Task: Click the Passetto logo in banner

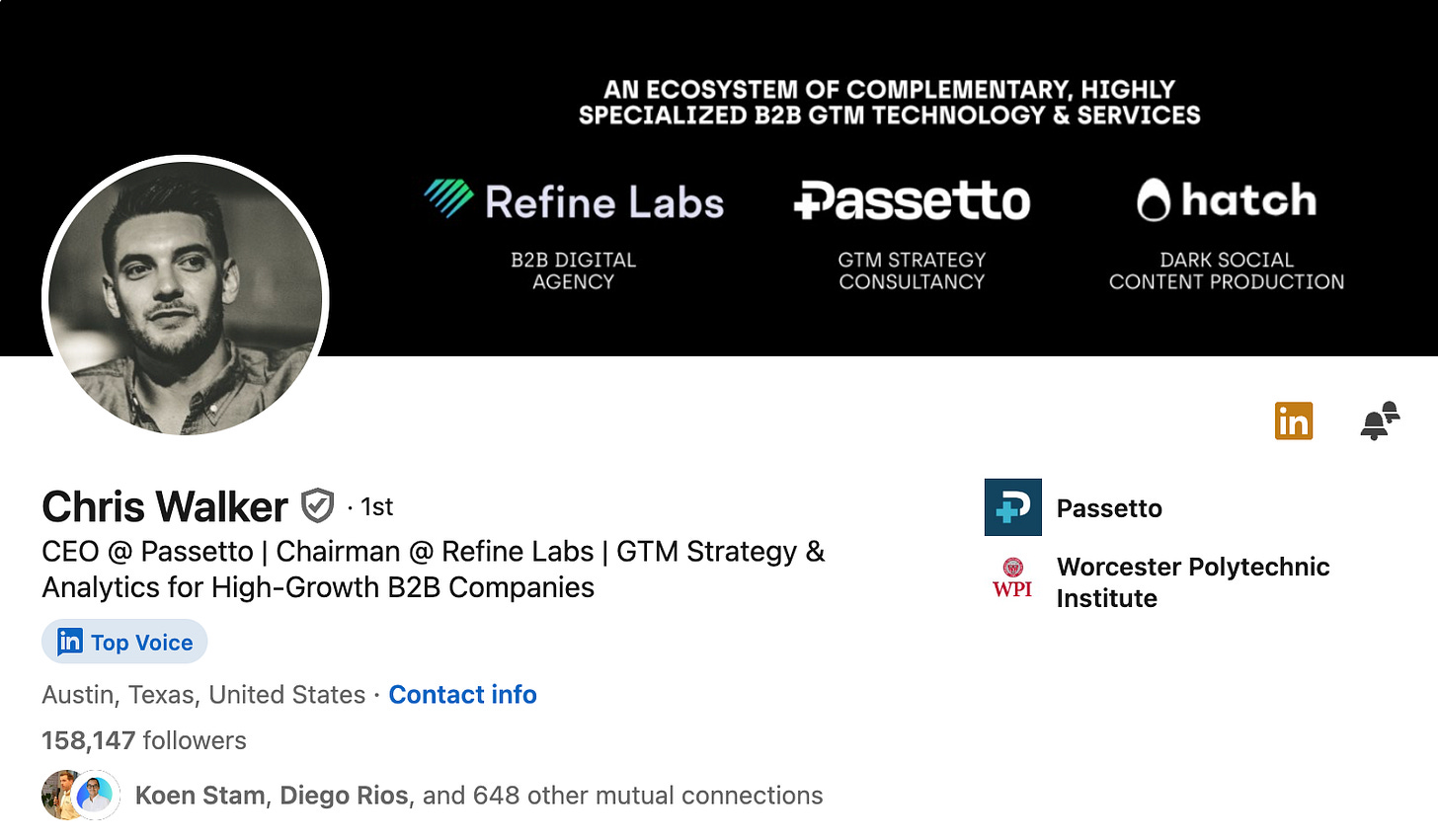Action: tap(912, 200)
